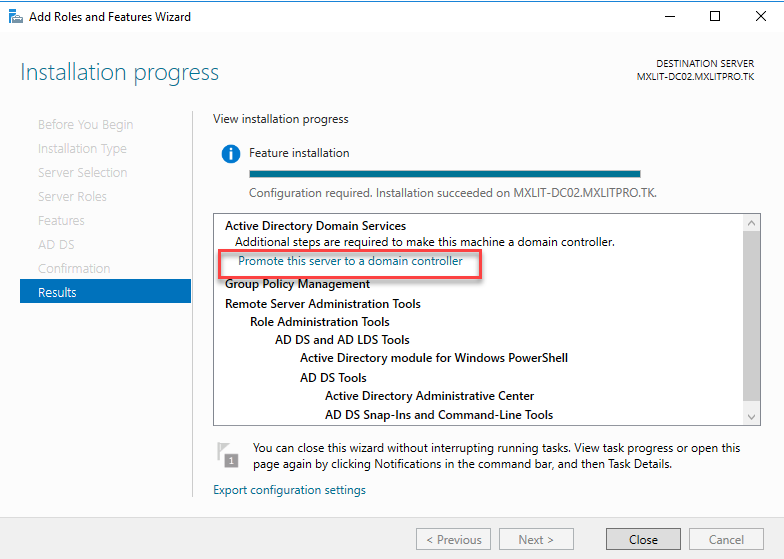The height and width of the screenshot is (559, 784).
Task: Click Group Policy Management entry
Action: [x=298, y=284]
